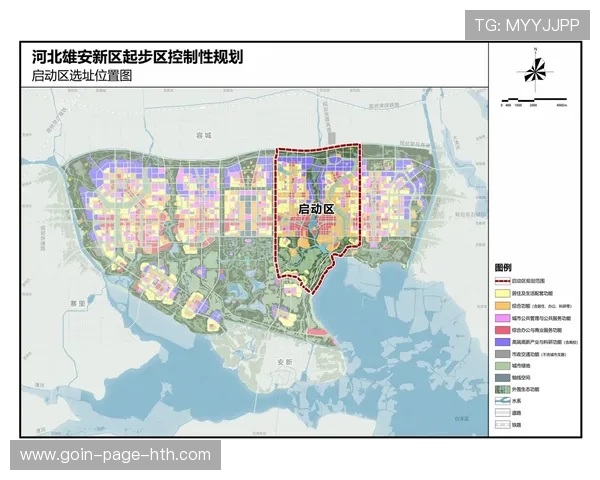The image size is (600, 480).
Task: Click the 图例 legend heading
Action: [505, 268]
